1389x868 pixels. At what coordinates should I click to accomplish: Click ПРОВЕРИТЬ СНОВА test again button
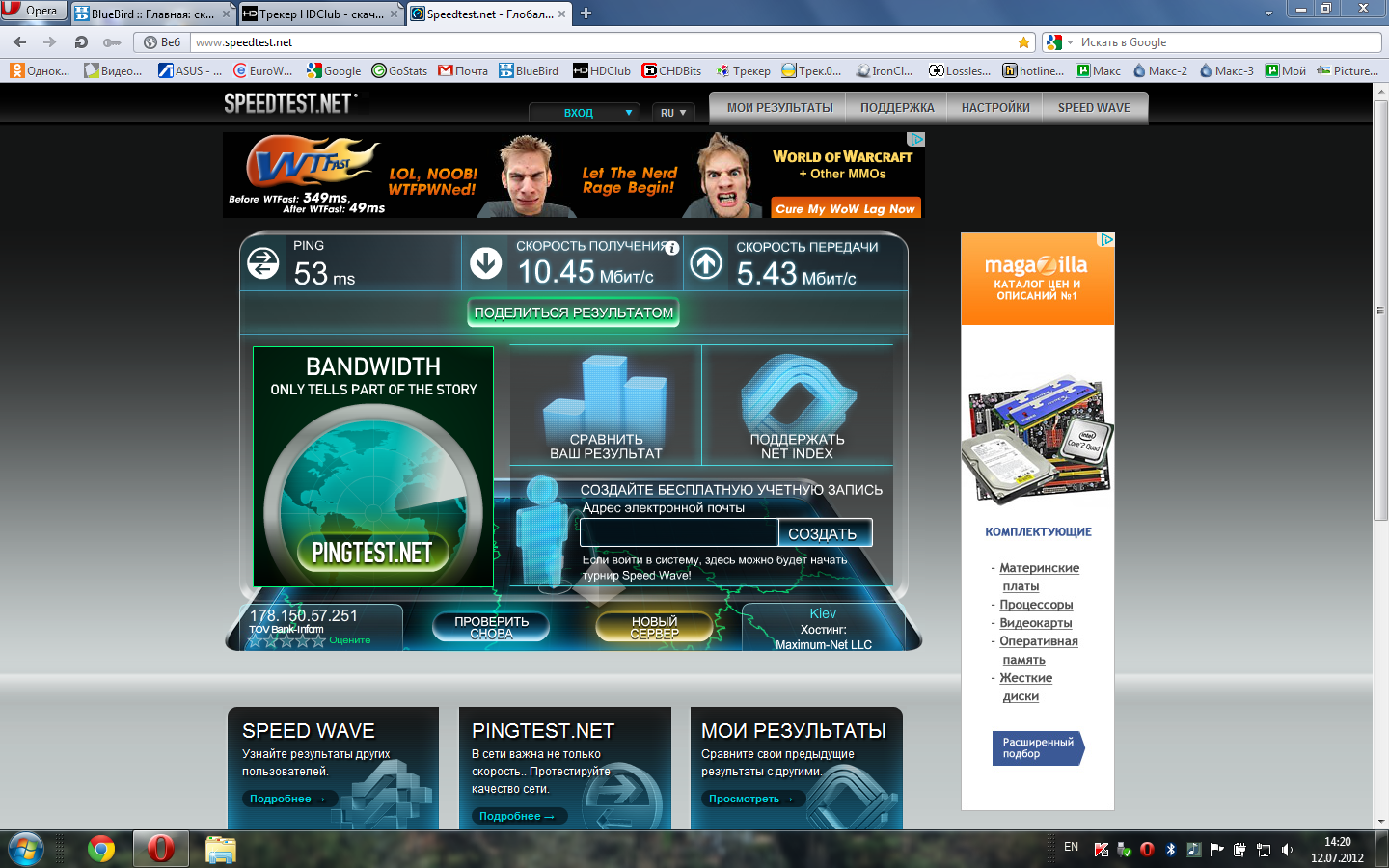(x=492, y=627)
